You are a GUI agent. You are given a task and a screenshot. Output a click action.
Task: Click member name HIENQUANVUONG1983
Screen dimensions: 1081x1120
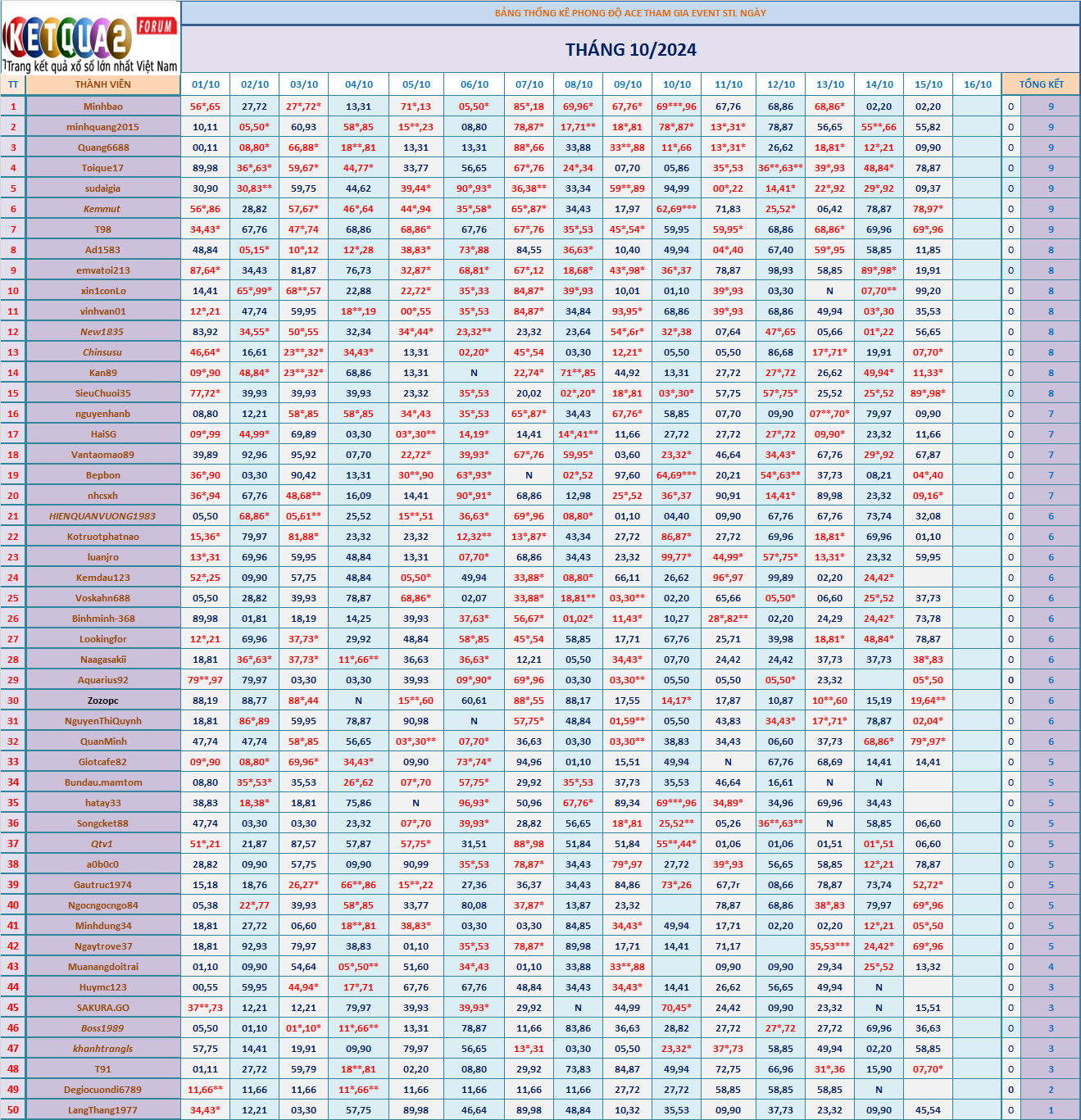[102, 516]
